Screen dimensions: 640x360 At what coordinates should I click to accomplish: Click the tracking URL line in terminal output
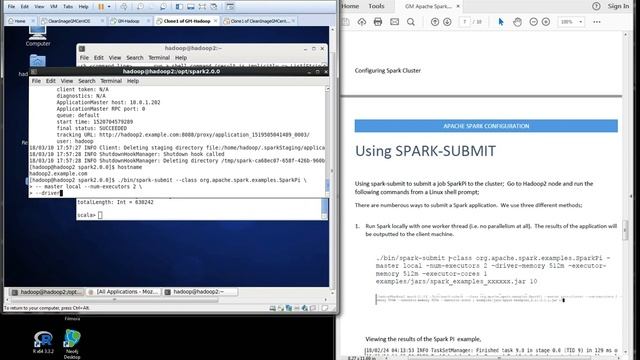click(182, 135)
